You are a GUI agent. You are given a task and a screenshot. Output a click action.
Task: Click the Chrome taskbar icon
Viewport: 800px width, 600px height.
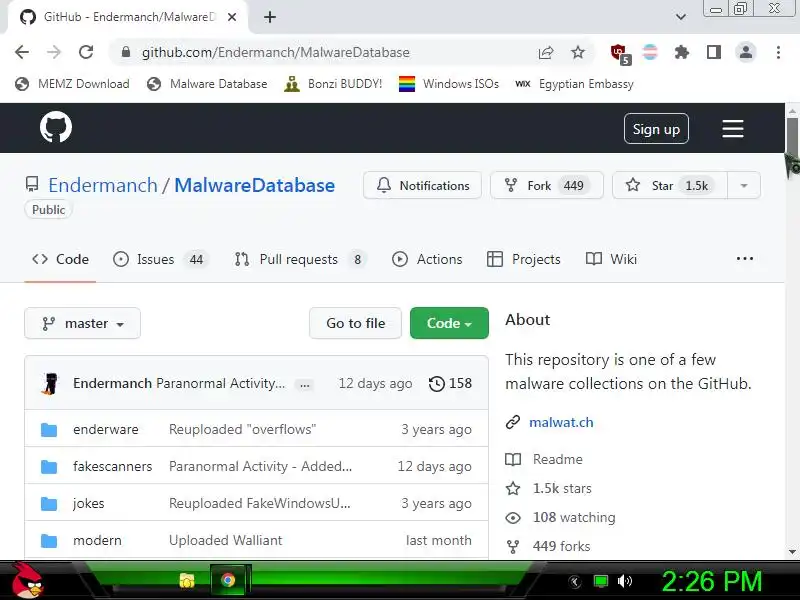click(228, 580)
